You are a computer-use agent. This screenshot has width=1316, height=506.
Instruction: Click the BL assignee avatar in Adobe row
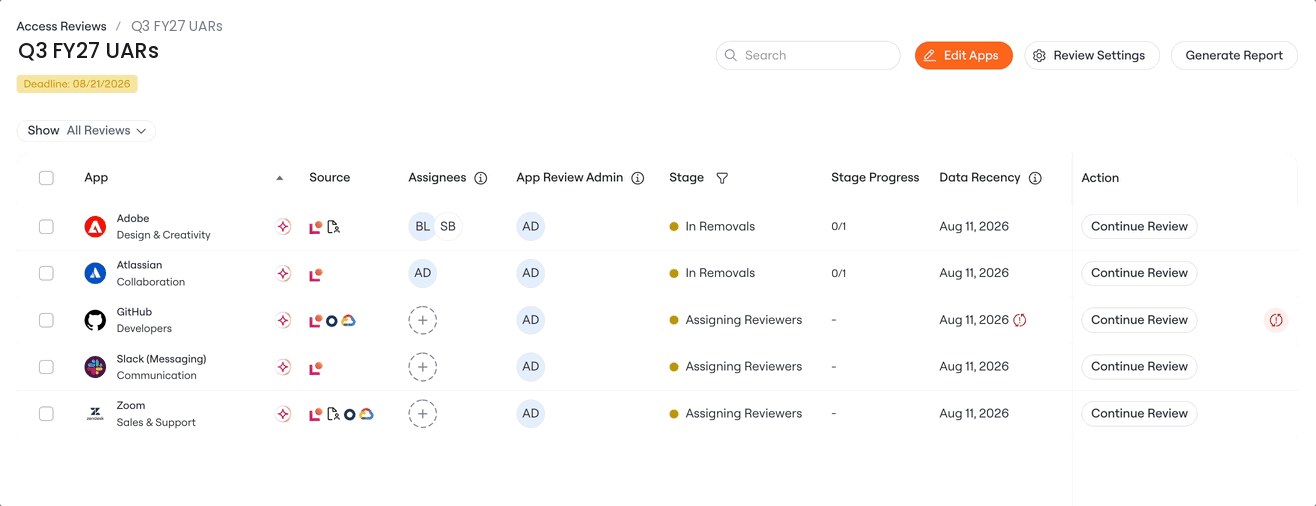tap(422, 227)
